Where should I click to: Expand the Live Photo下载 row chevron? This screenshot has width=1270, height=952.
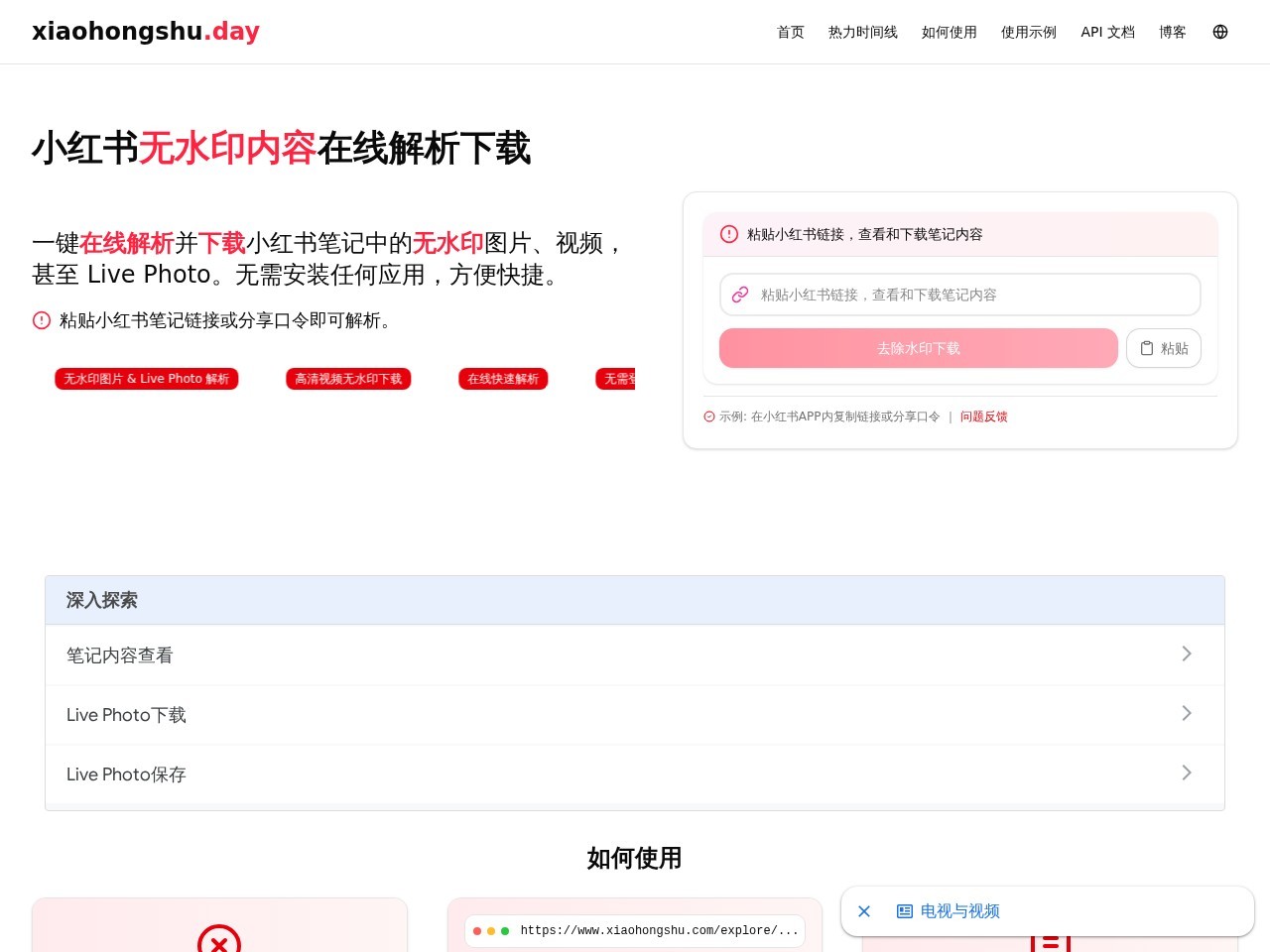(x=1187, y=713)
